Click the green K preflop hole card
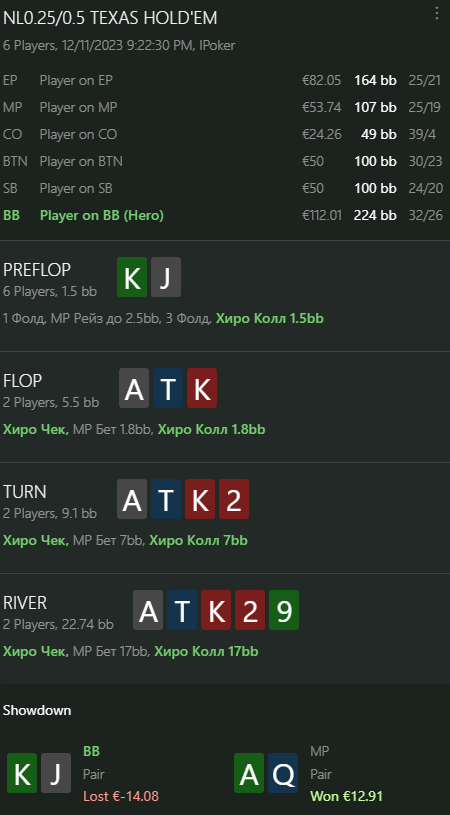Viewport: 450px width, 815px height. (132, 277)
